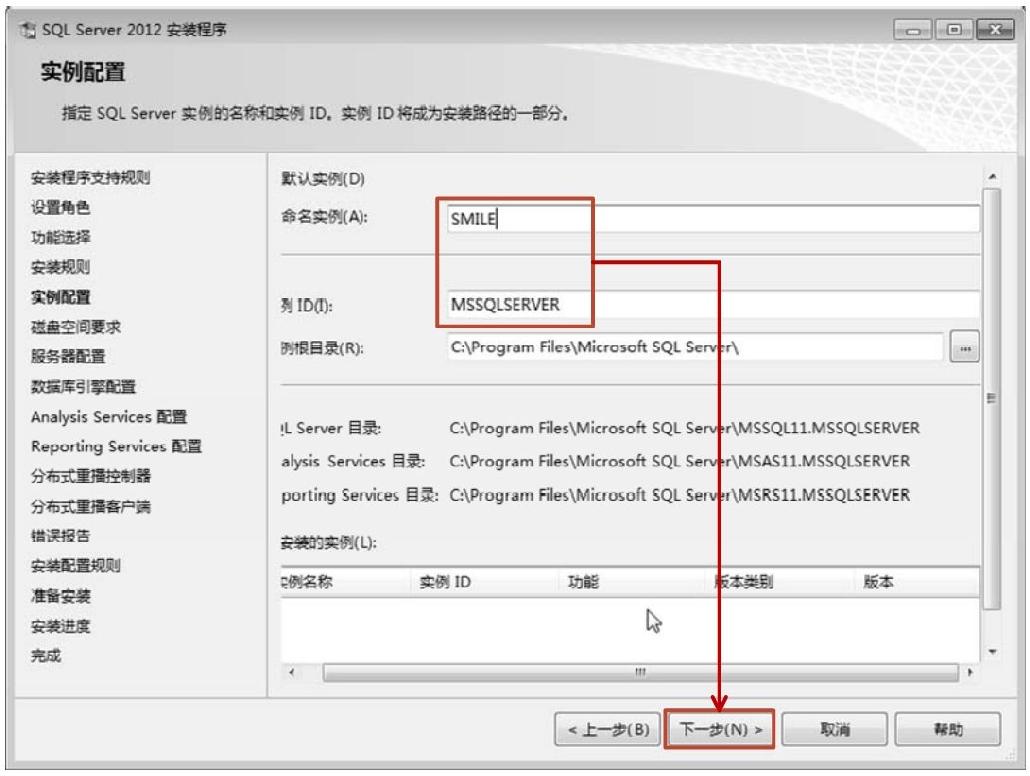Click the Named instance field containing SMILE
Image resolution: width=1030 pixels, height=776 pixels.
(x=713, y=219)
